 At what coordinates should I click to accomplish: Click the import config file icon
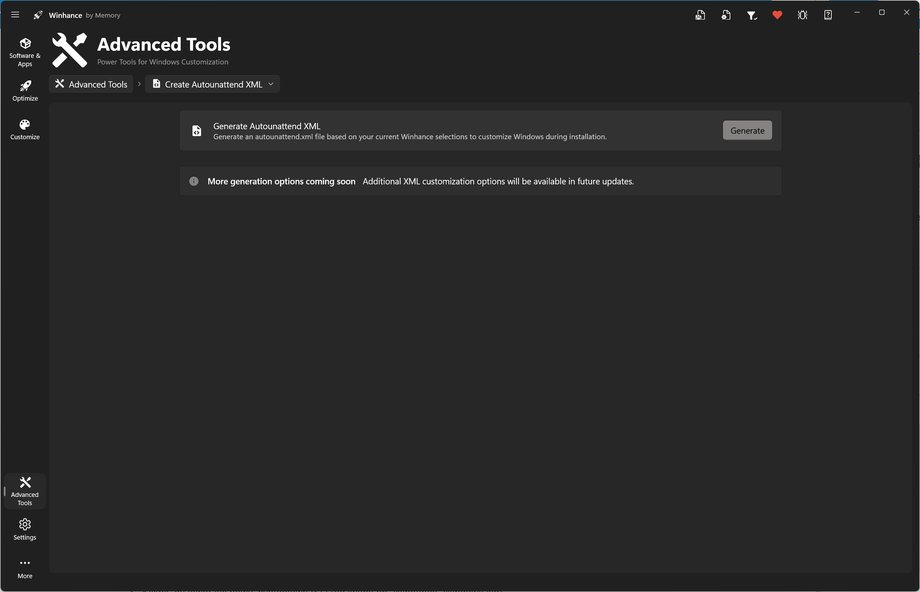click(x=726, y=15)
